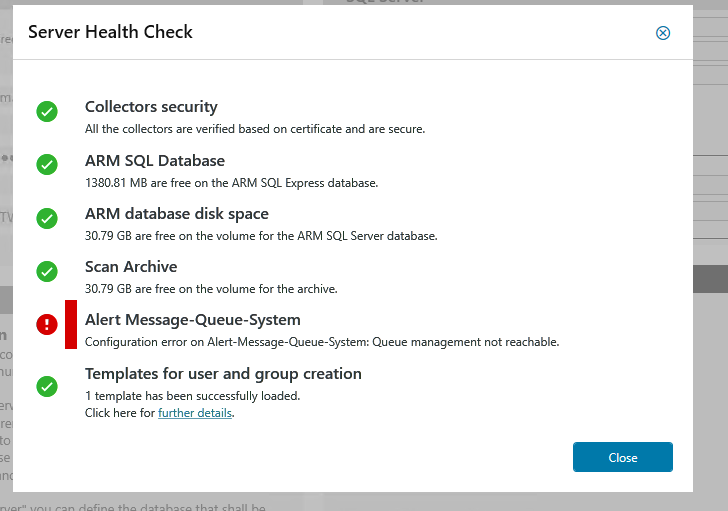Click the 1380.81 MB free database message
This screenshot has width=728, height=511.
point(232,183)
